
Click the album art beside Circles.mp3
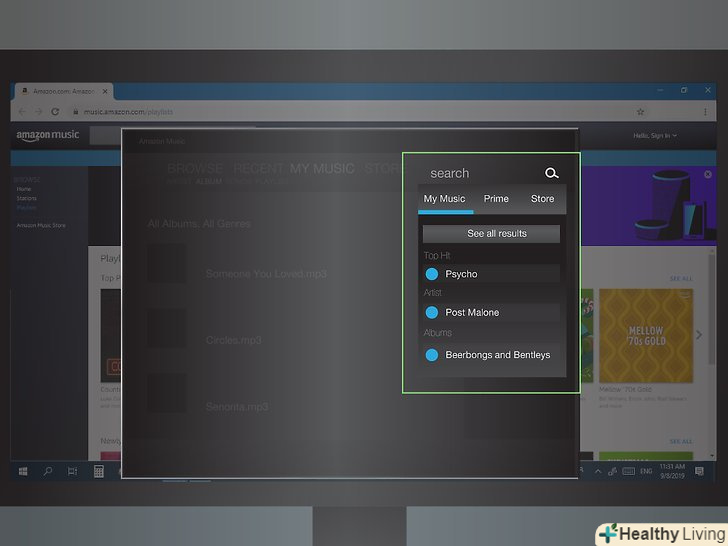[x=167, y=328]
